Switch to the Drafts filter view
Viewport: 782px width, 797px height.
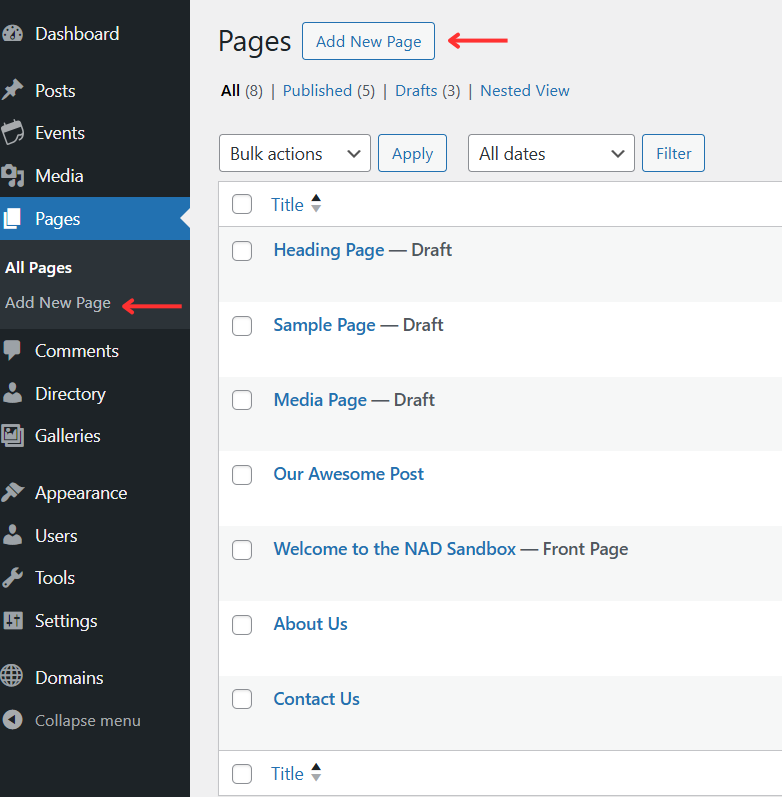[416, 91]
